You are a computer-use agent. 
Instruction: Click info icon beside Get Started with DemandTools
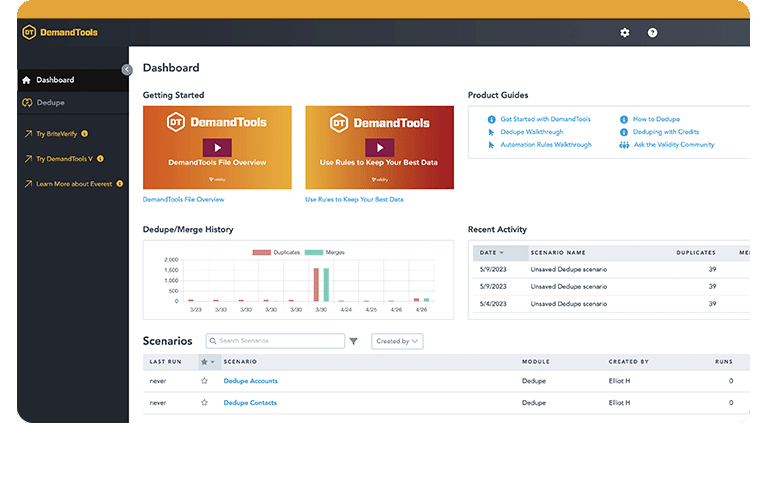[492, 119]
